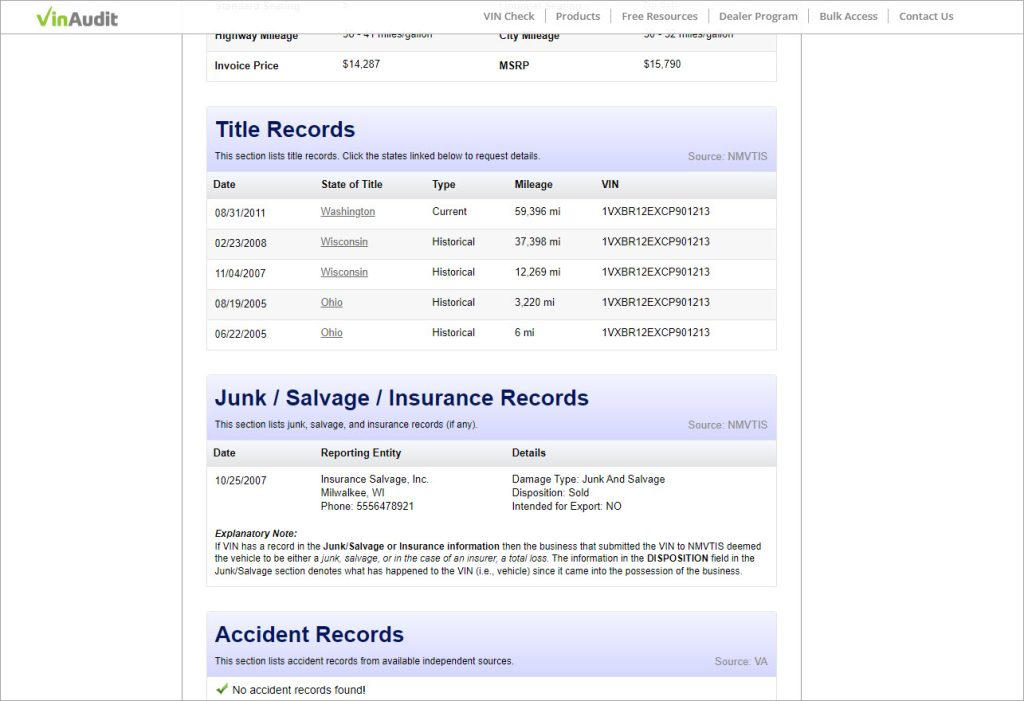Open the Bulk Access page
1024x701 pixels.
[848, 16]
